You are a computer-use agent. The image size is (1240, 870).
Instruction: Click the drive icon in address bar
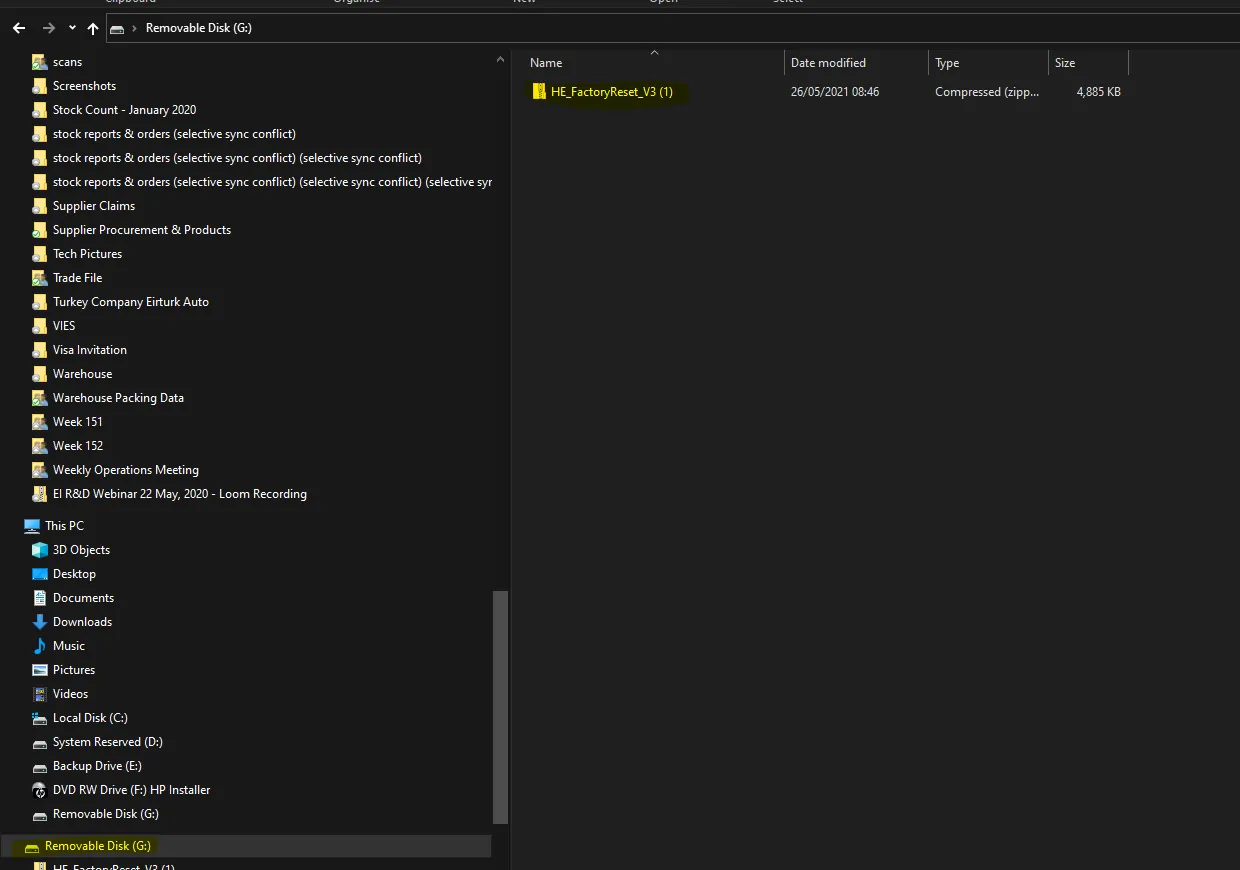(x=117, y=28)
